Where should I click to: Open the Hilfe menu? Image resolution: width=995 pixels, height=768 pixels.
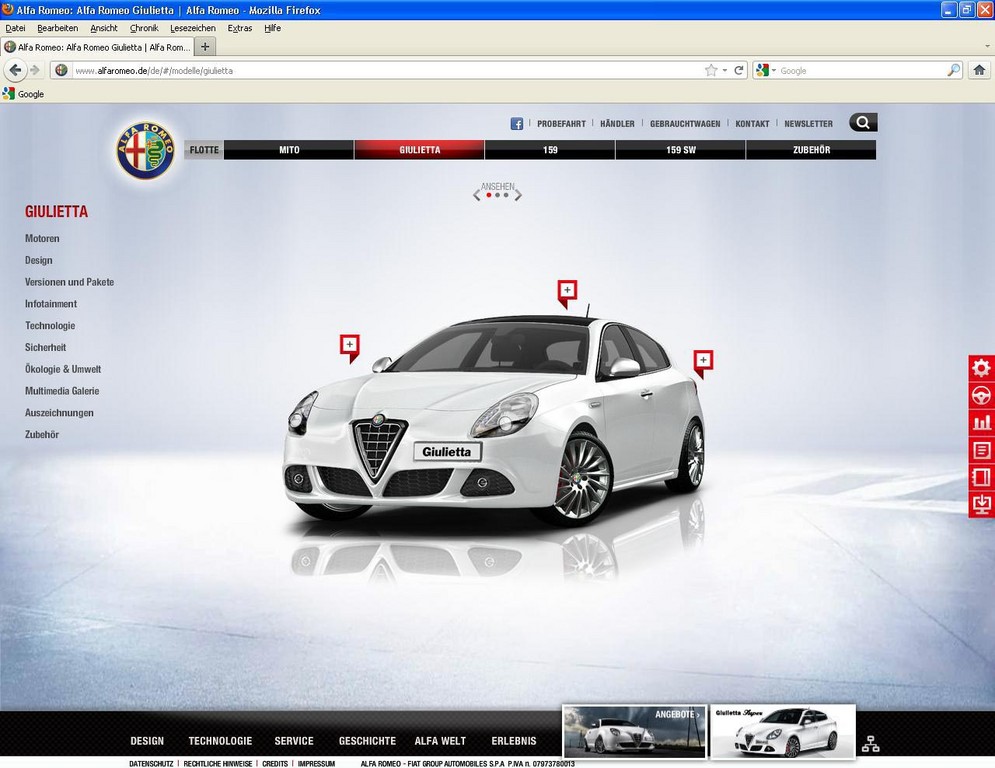[x=273, y=28]
